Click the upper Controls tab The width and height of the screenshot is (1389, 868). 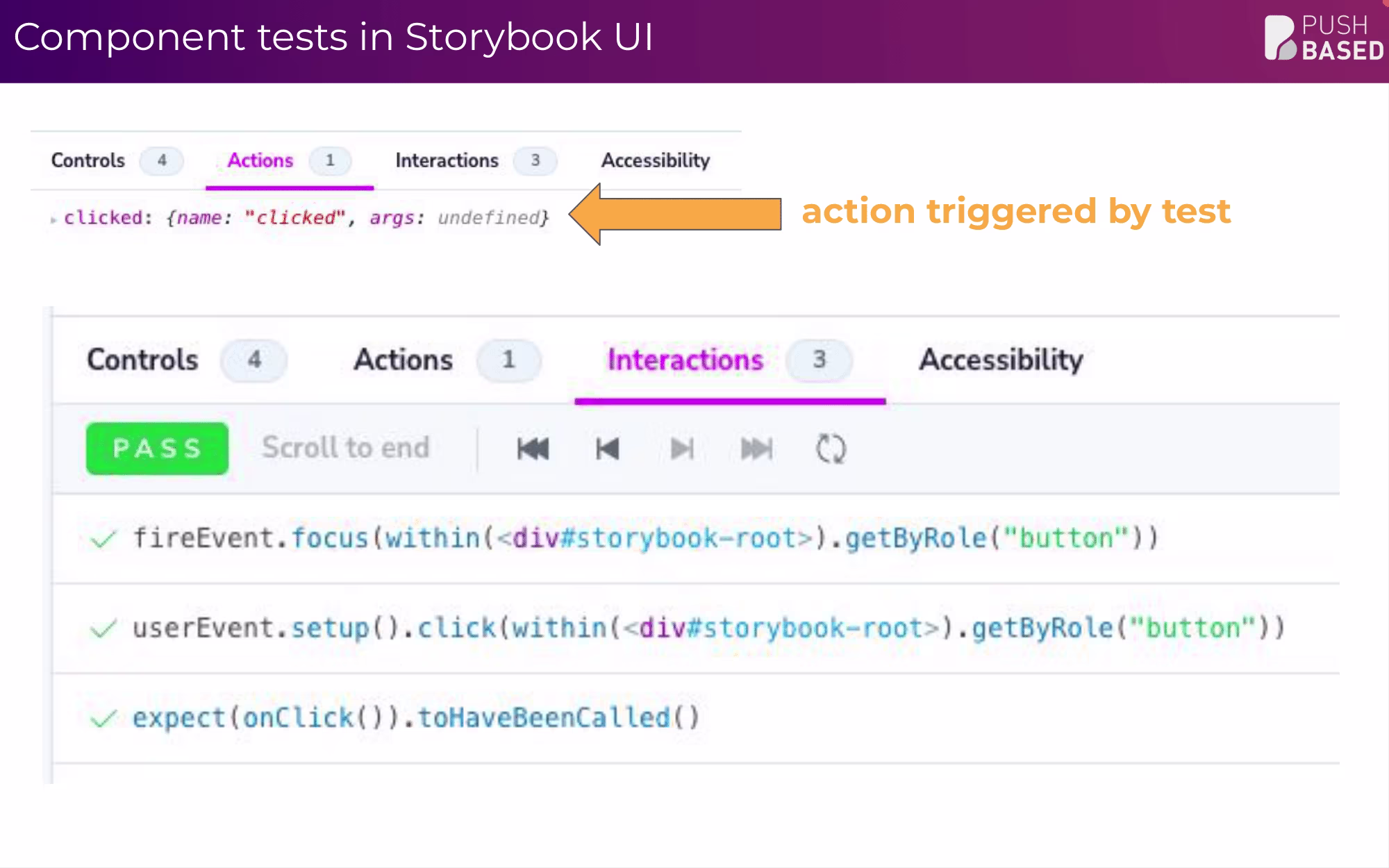88,160
